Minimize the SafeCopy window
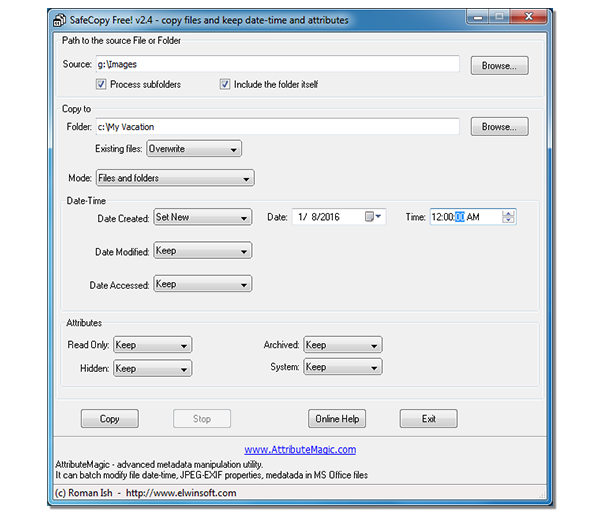This screenshot has height=512, width=611. point(478,17)
